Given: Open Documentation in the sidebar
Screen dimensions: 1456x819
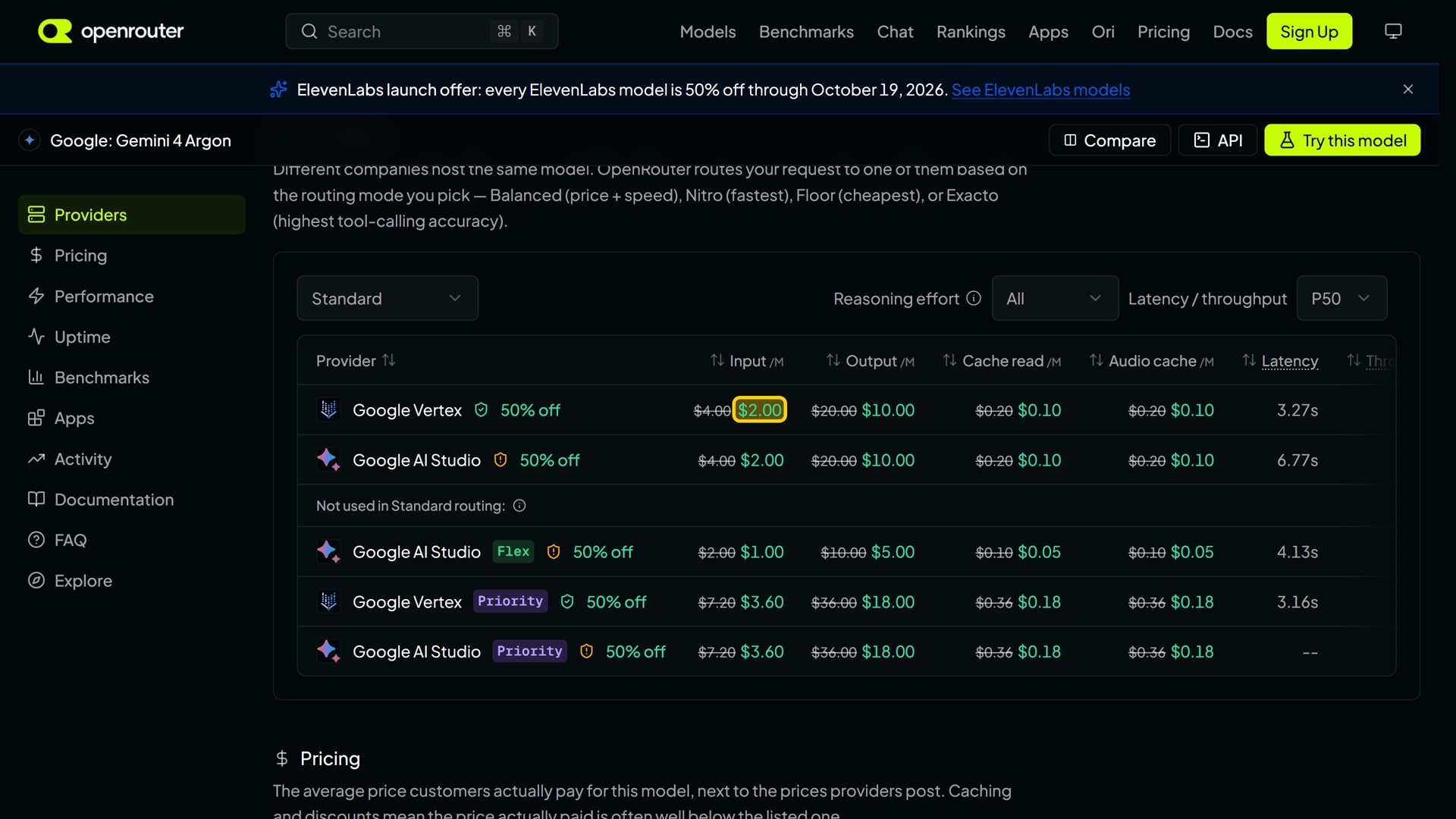Looking at the screenshot, I should [x=132, y=500].
